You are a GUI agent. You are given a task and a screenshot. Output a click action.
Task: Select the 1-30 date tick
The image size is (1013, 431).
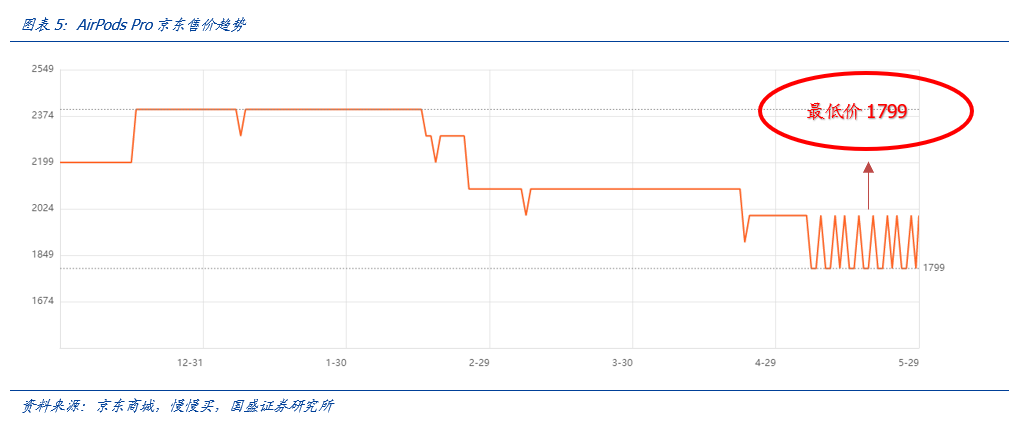click(336, 363)
